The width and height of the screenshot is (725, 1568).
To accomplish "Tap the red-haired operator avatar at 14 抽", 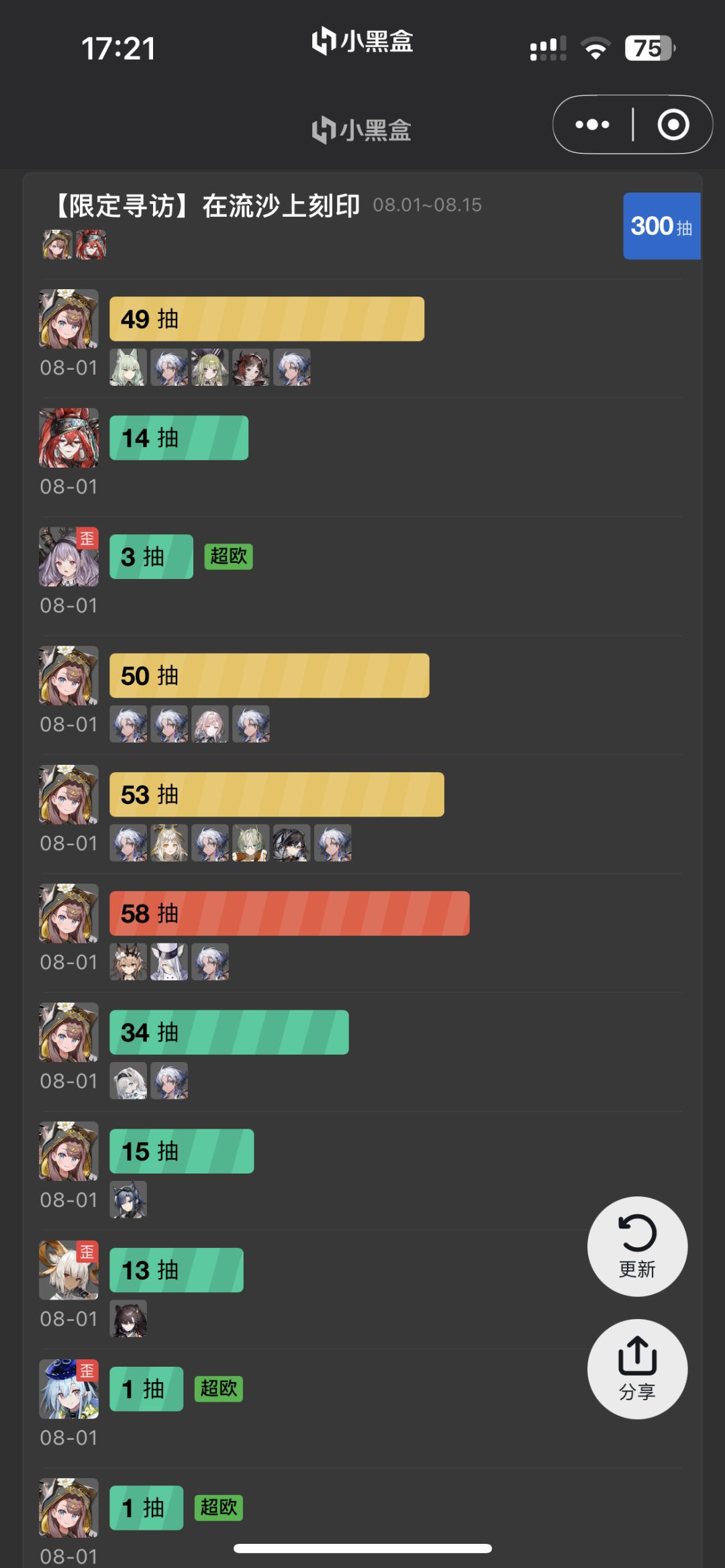I will click(x=68, y=437).
